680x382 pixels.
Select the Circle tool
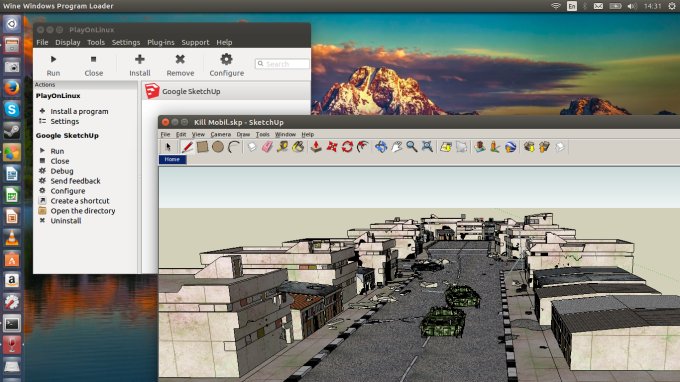point(218,147)
